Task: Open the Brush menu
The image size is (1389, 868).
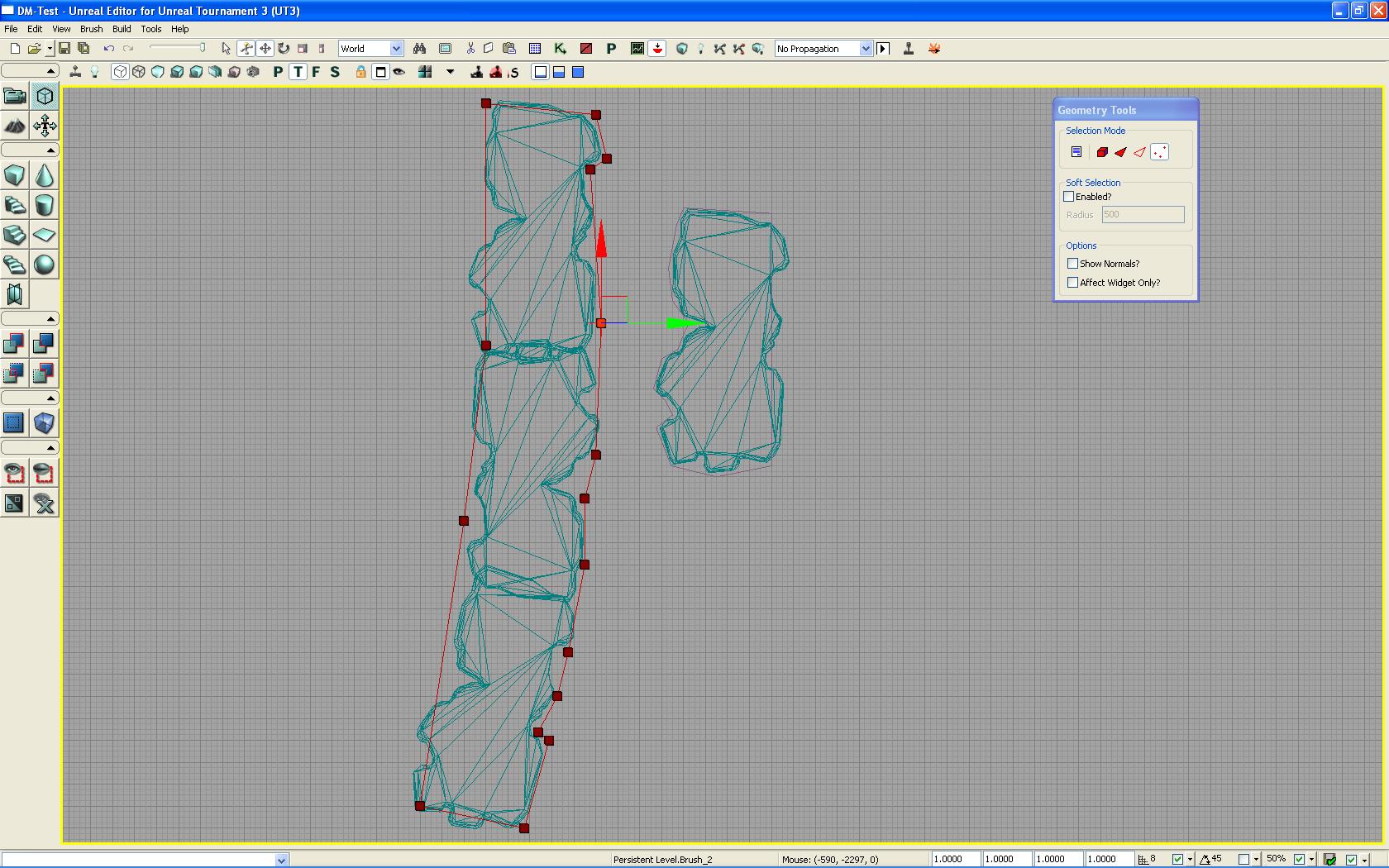Action: pyautogui.click(x=91, y=29)
